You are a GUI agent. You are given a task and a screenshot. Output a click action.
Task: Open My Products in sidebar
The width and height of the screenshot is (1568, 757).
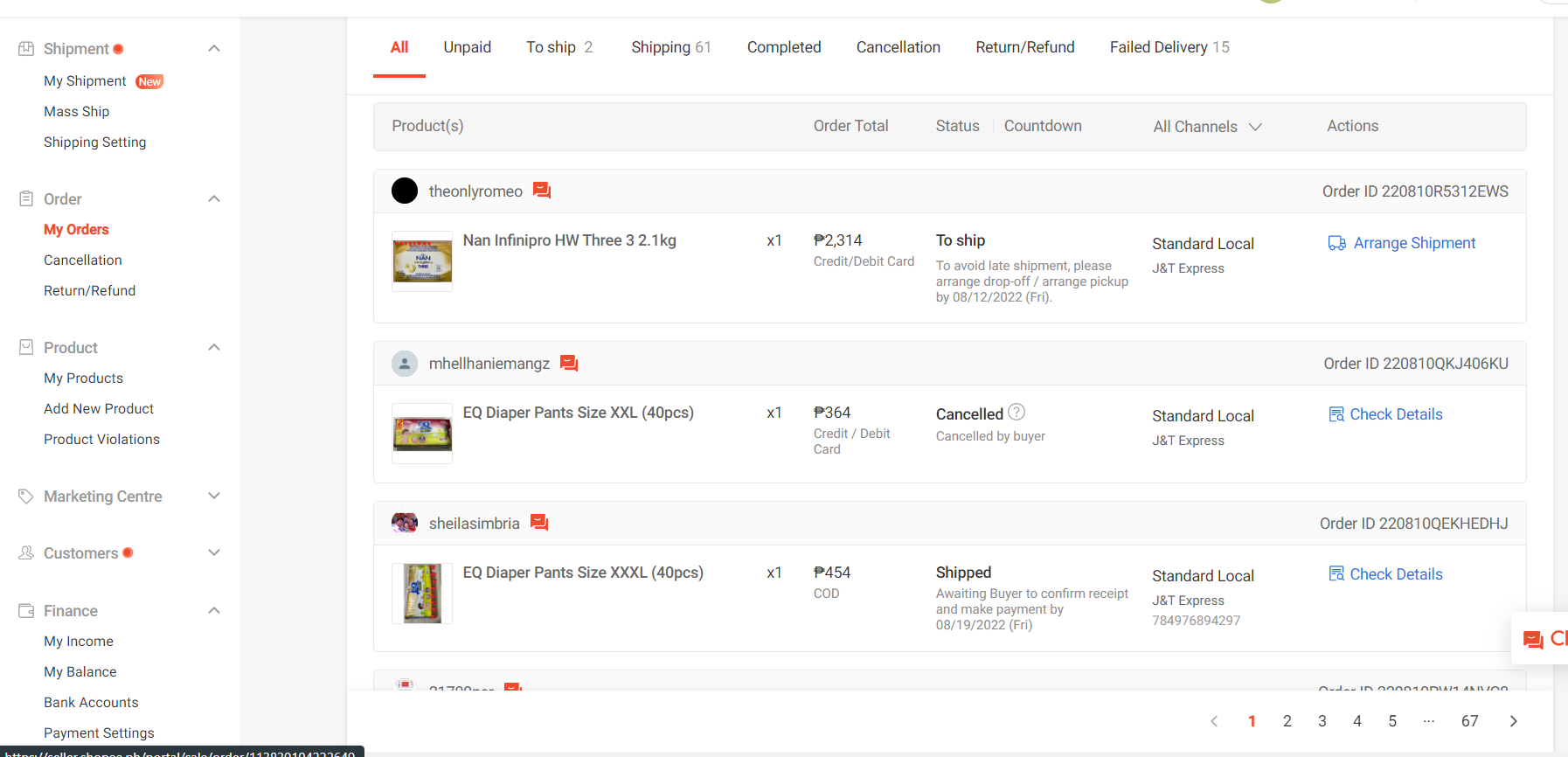click(84, 378)
